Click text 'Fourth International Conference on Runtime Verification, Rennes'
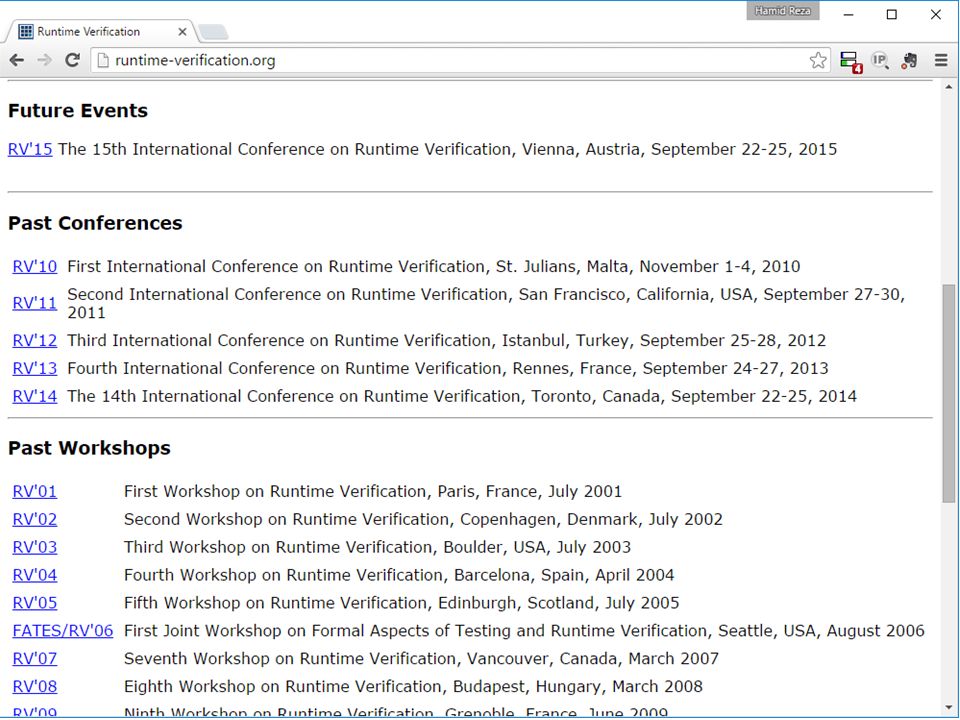Image resolution: width=960 pixels, height=720 pixels. pos(318,369)
